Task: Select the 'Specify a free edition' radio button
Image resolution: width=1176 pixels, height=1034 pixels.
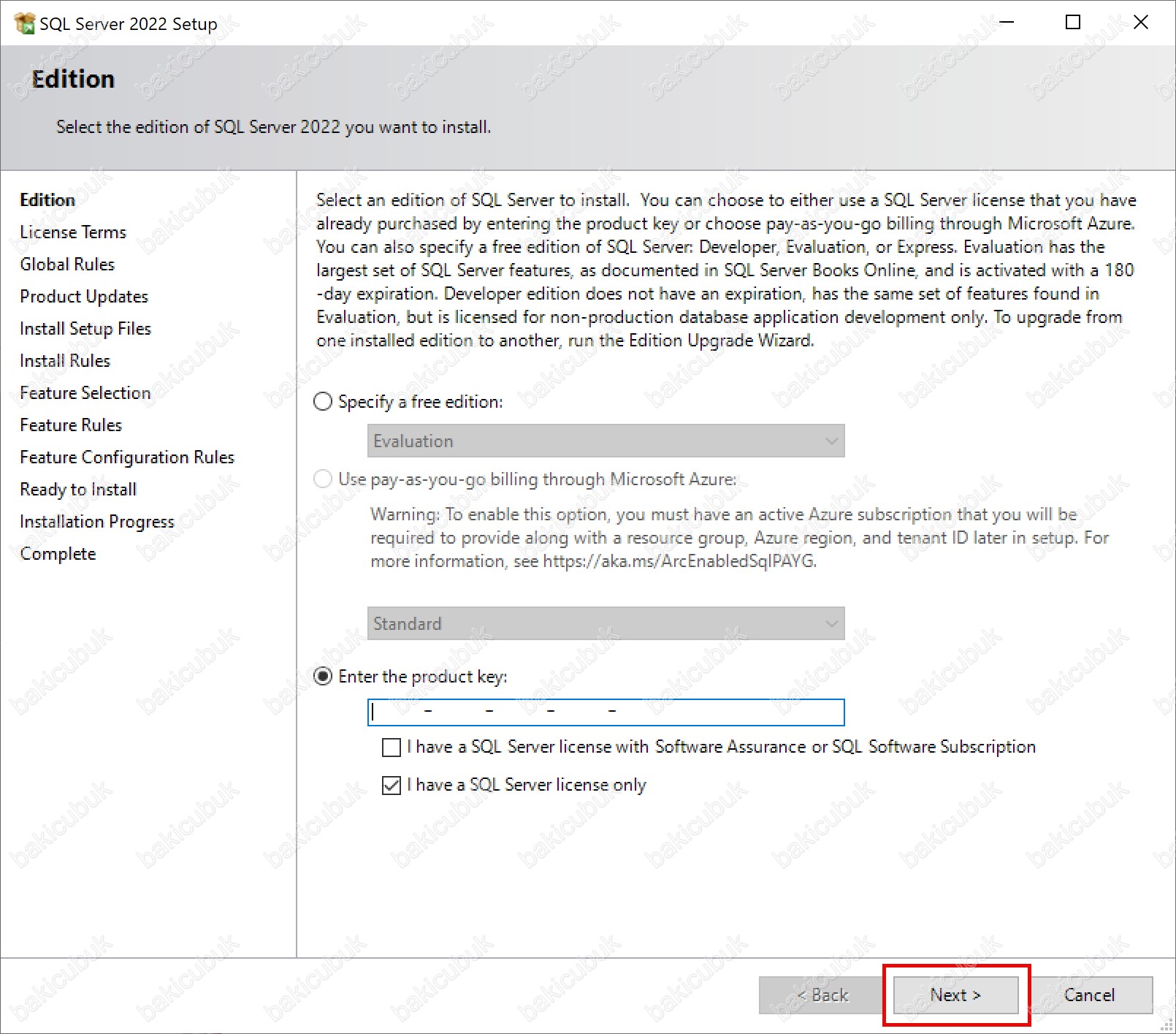Action: (323, 402)
